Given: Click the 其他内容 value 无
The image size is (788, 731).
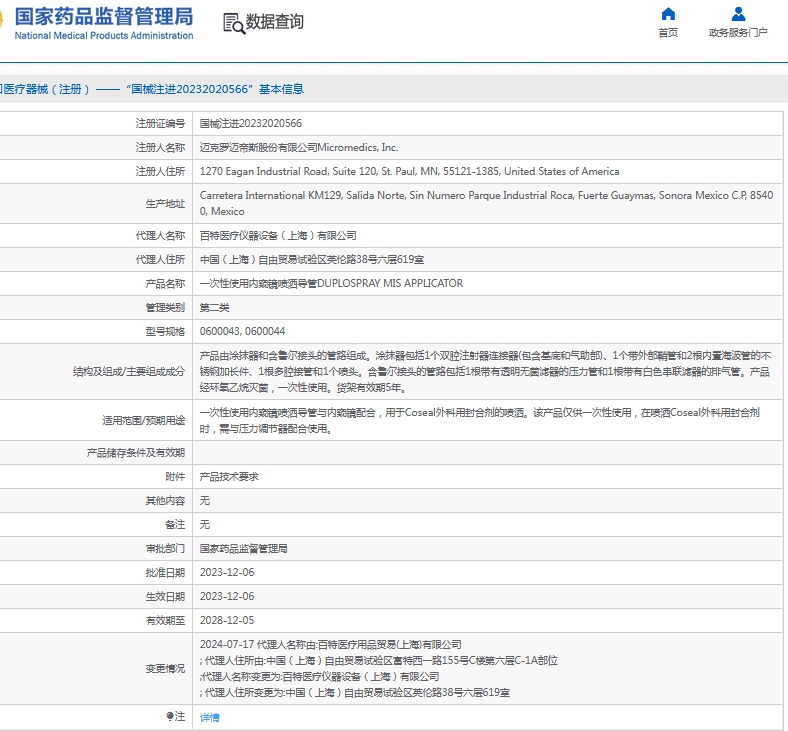Looking at the screenshot, I should pos(205,501).
